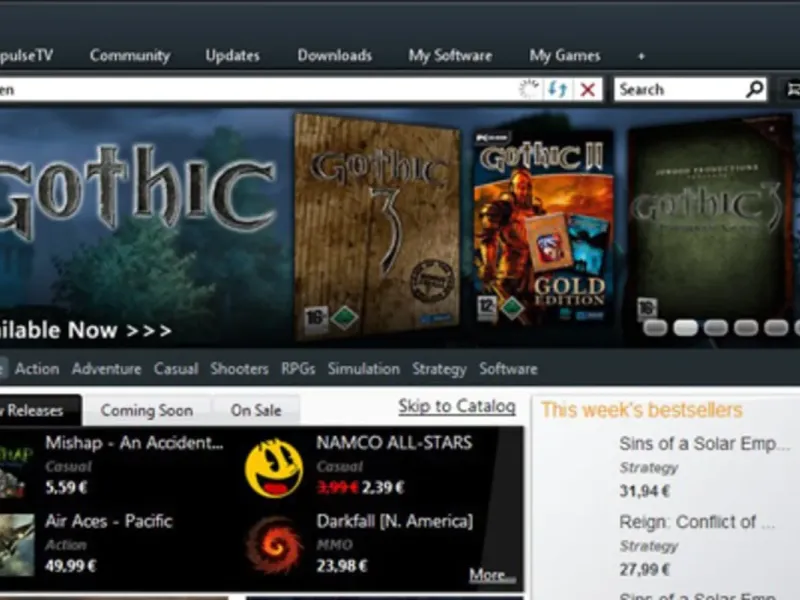This screenshot has height=600, width=800.
Task: Browse the Strategy category in genre bar
Action: [439, 369]
